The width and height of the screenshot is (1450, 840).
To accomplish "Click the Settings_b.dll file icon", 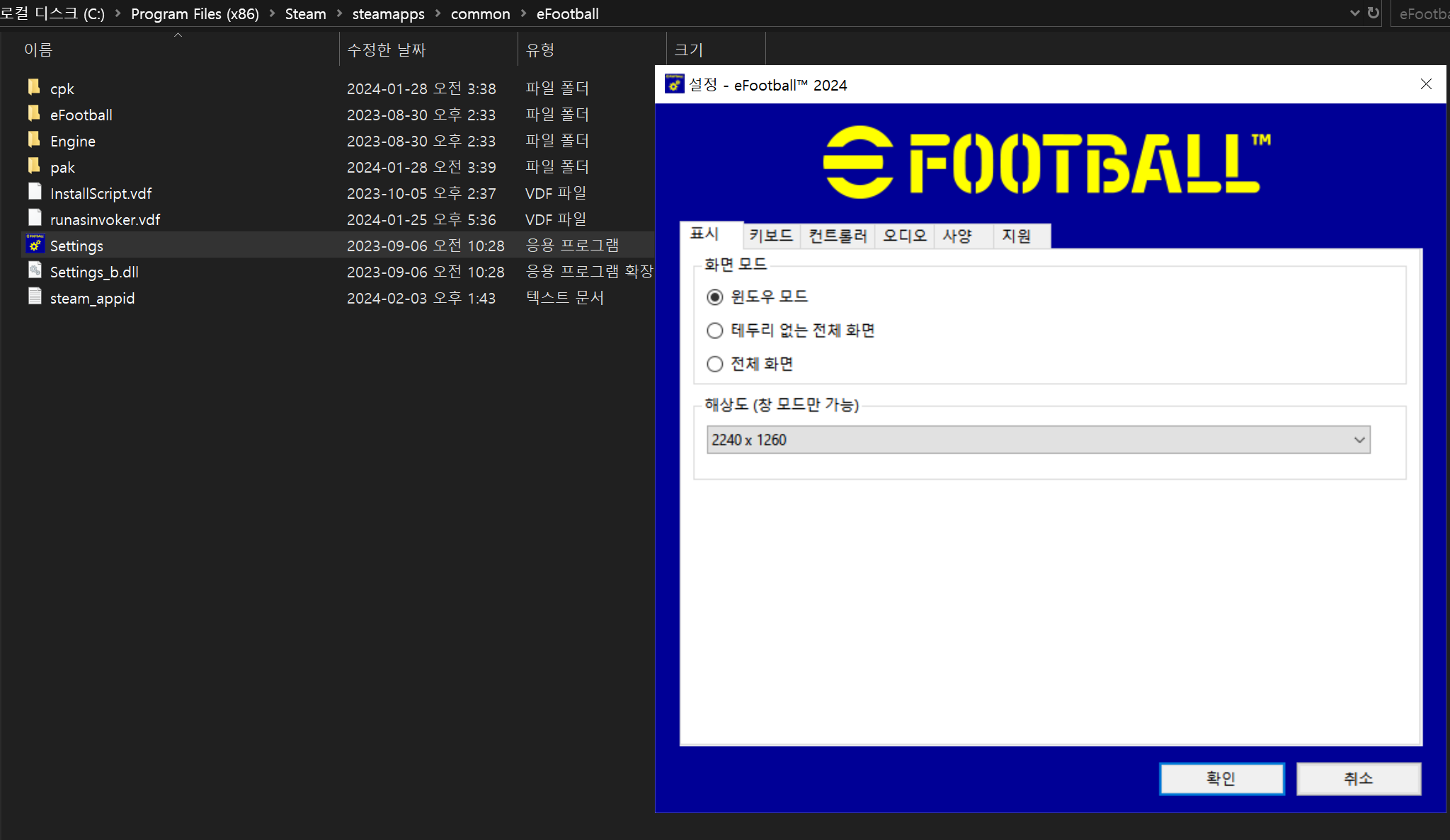I will [35, 271].
